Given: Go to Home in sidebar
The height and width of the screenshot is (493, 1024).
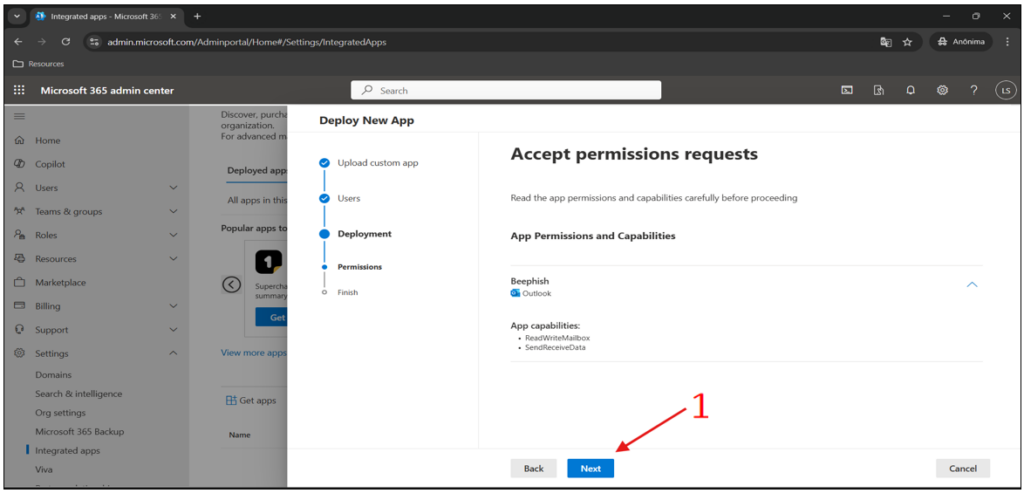Looking at the screenshot, I should pyautogui.click(x=48, y=140).
